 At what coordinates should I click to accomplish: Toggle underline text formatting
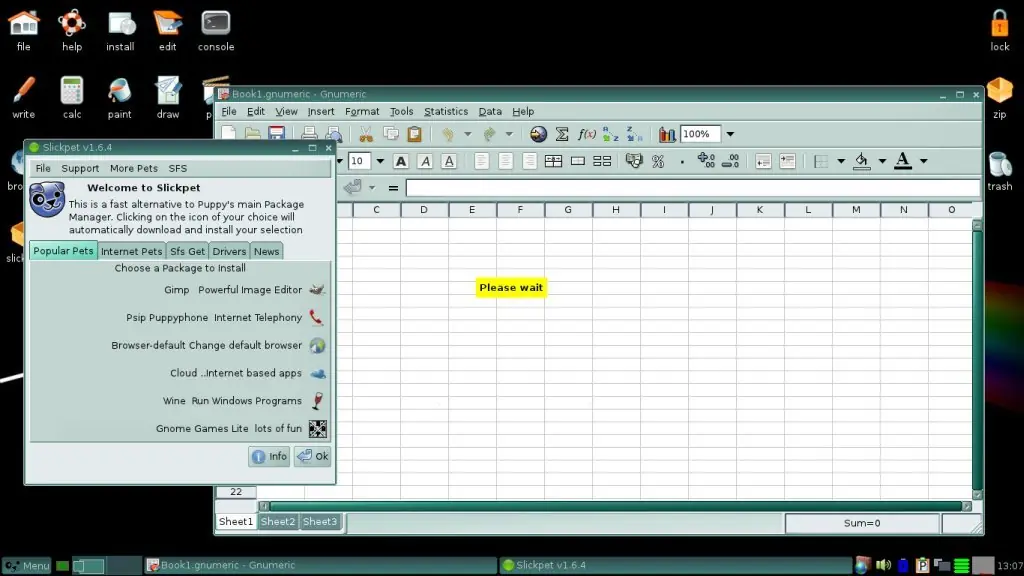pyautogui.click(x=449, y=161)
